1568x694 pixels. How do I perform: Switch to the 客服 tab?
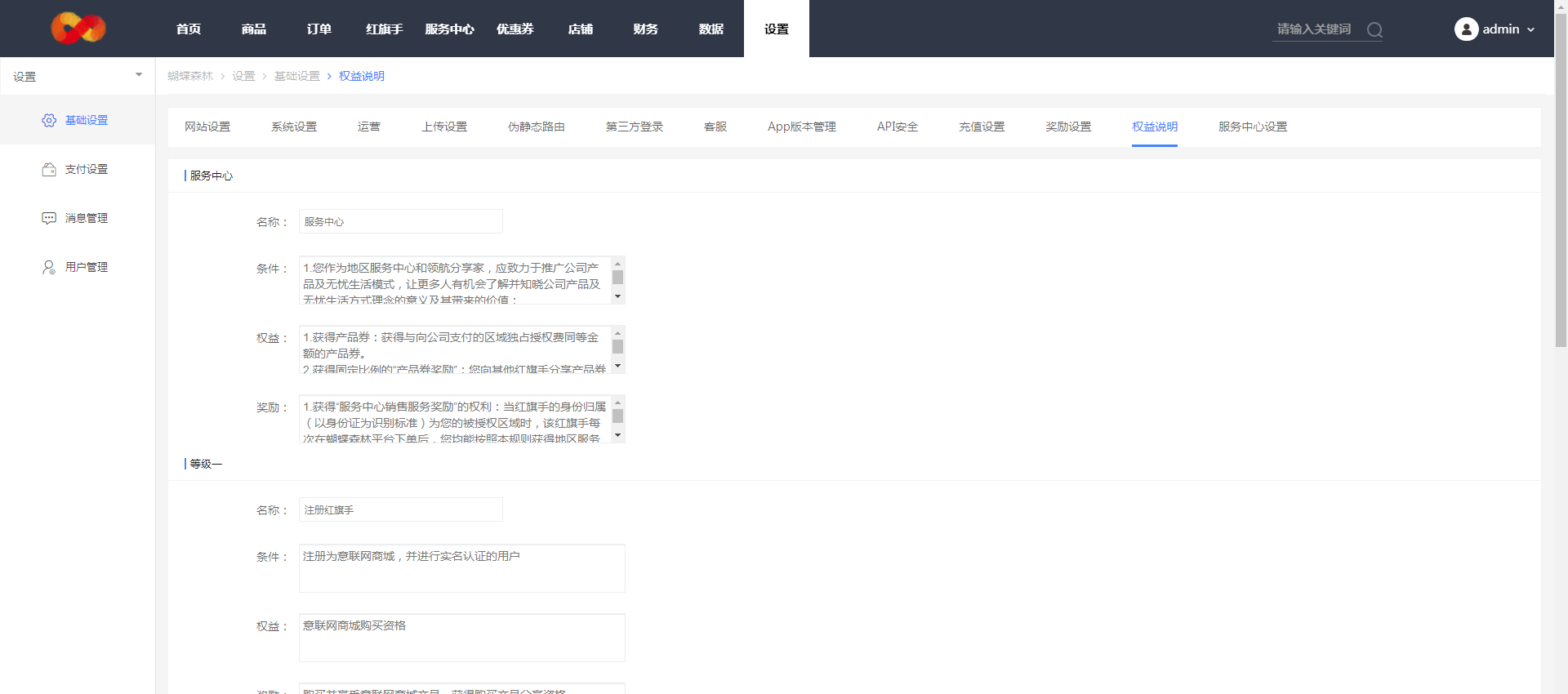(x=715, y=127)
